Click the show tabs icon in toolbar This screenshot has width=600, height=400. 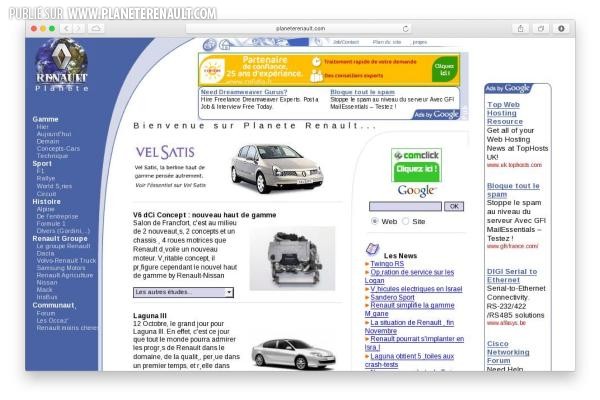pyautogui.click(x=541, y=29)
